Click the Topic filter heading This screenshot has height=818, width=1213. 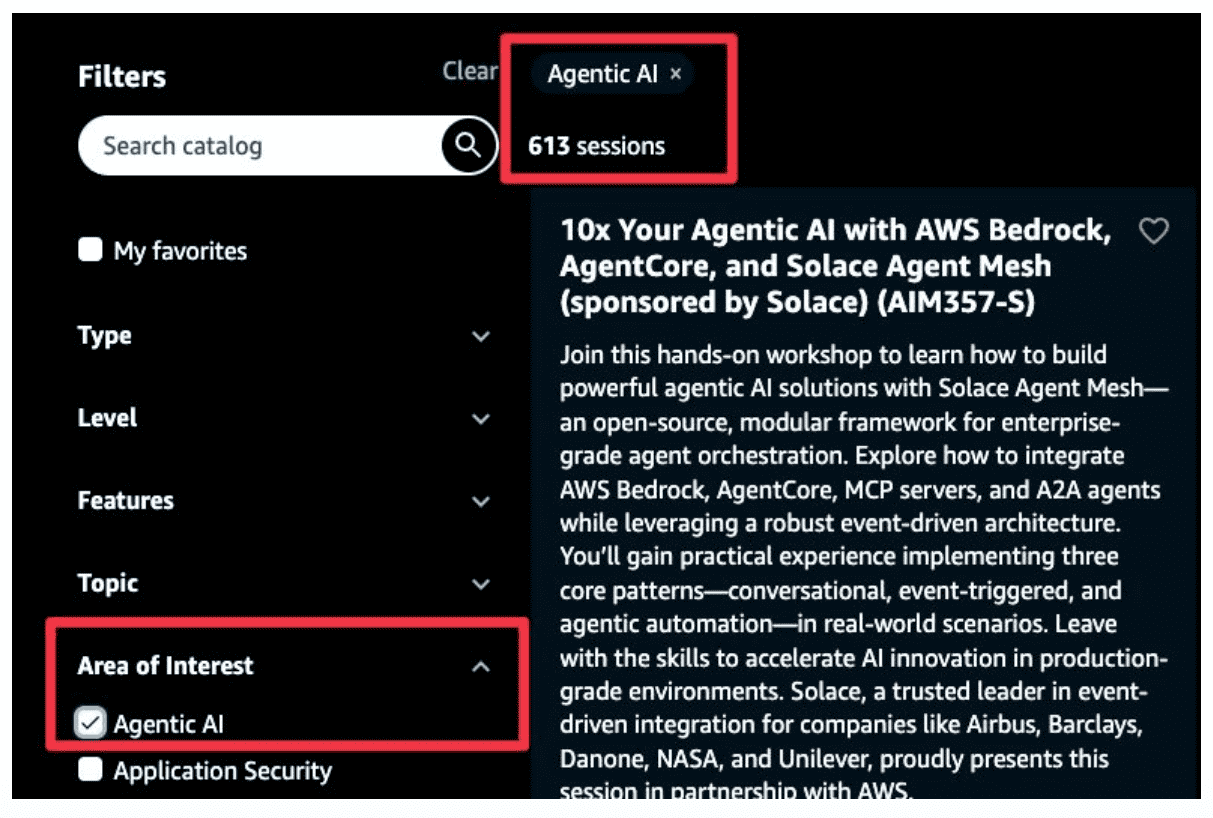point(108,583)
